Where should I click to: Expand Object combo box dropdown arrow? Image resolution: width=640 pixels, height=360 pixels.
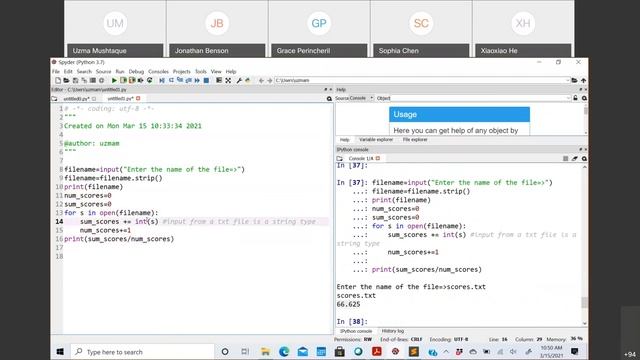tap(568, 98)
